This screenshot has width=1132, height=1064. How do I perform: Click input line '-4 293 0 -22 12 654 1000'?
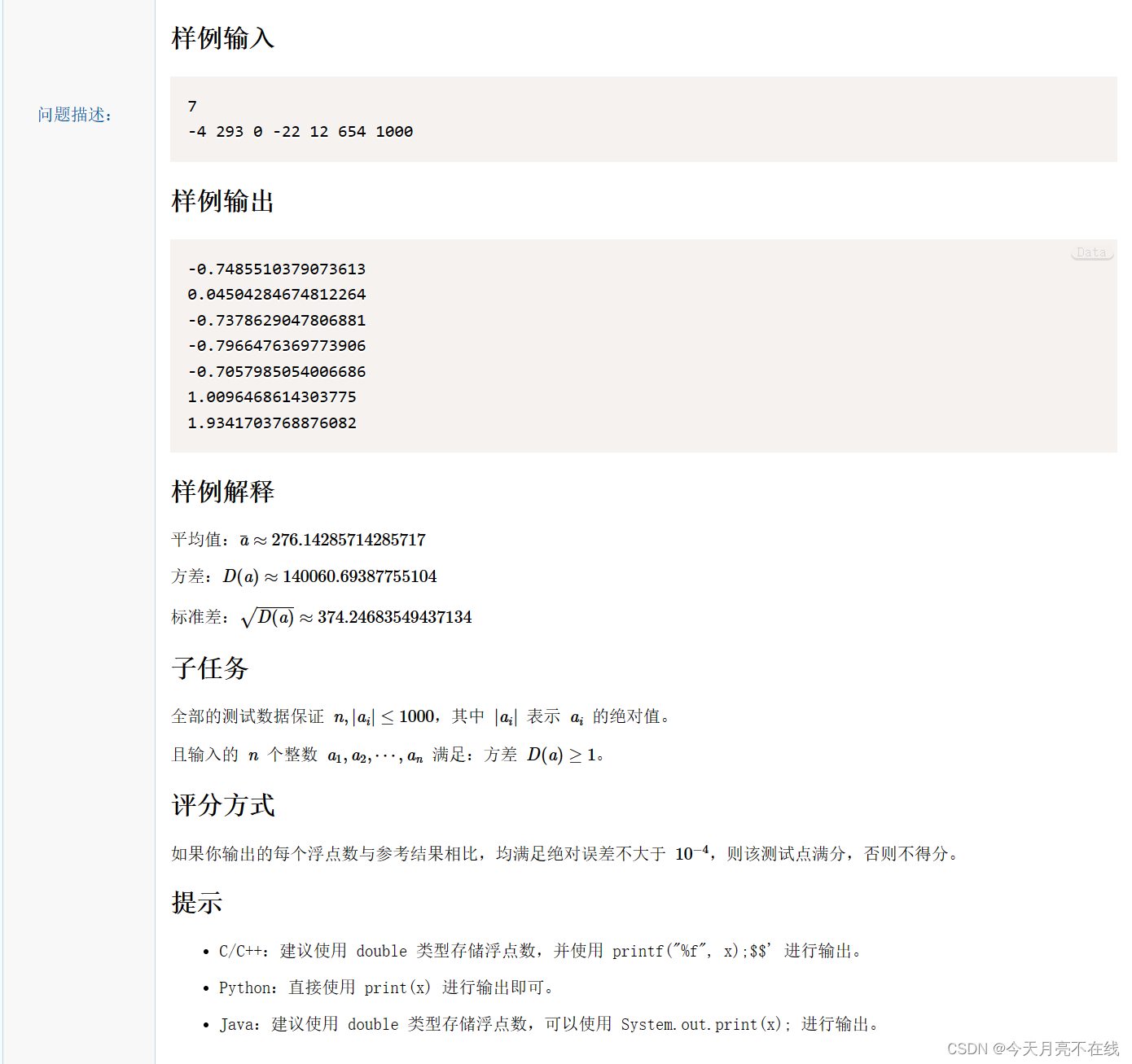(301, 132)
